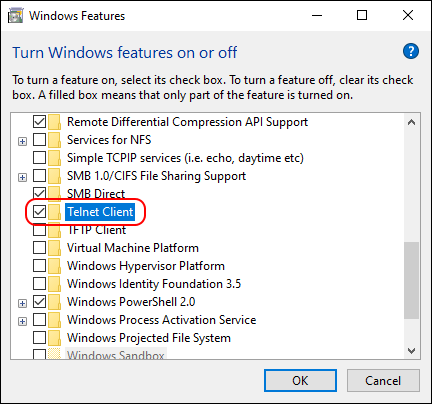This screenshot has height=404, width=432.
Task: Expand SMB 1.0/CIFS File Sharing Support
Action: pyautogui.click(x=22, y=177)
